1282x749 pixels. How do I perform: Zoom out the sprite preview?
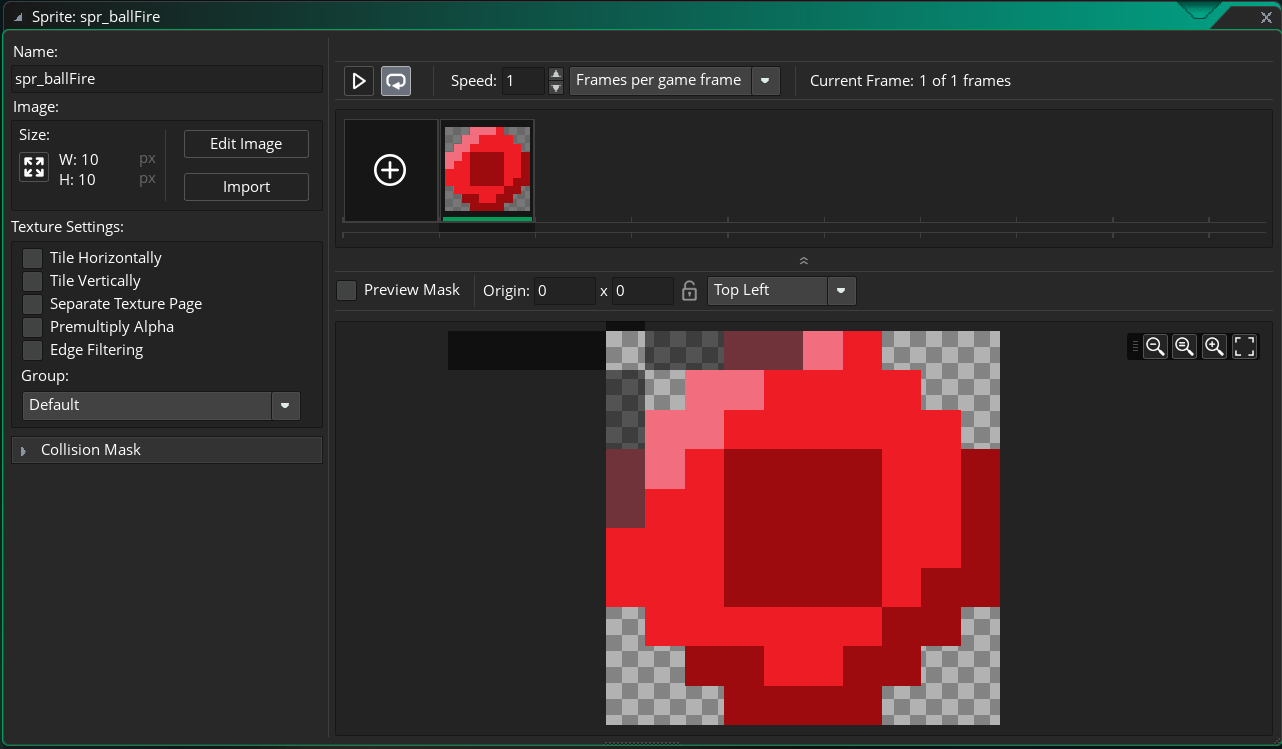(1155, 347)
